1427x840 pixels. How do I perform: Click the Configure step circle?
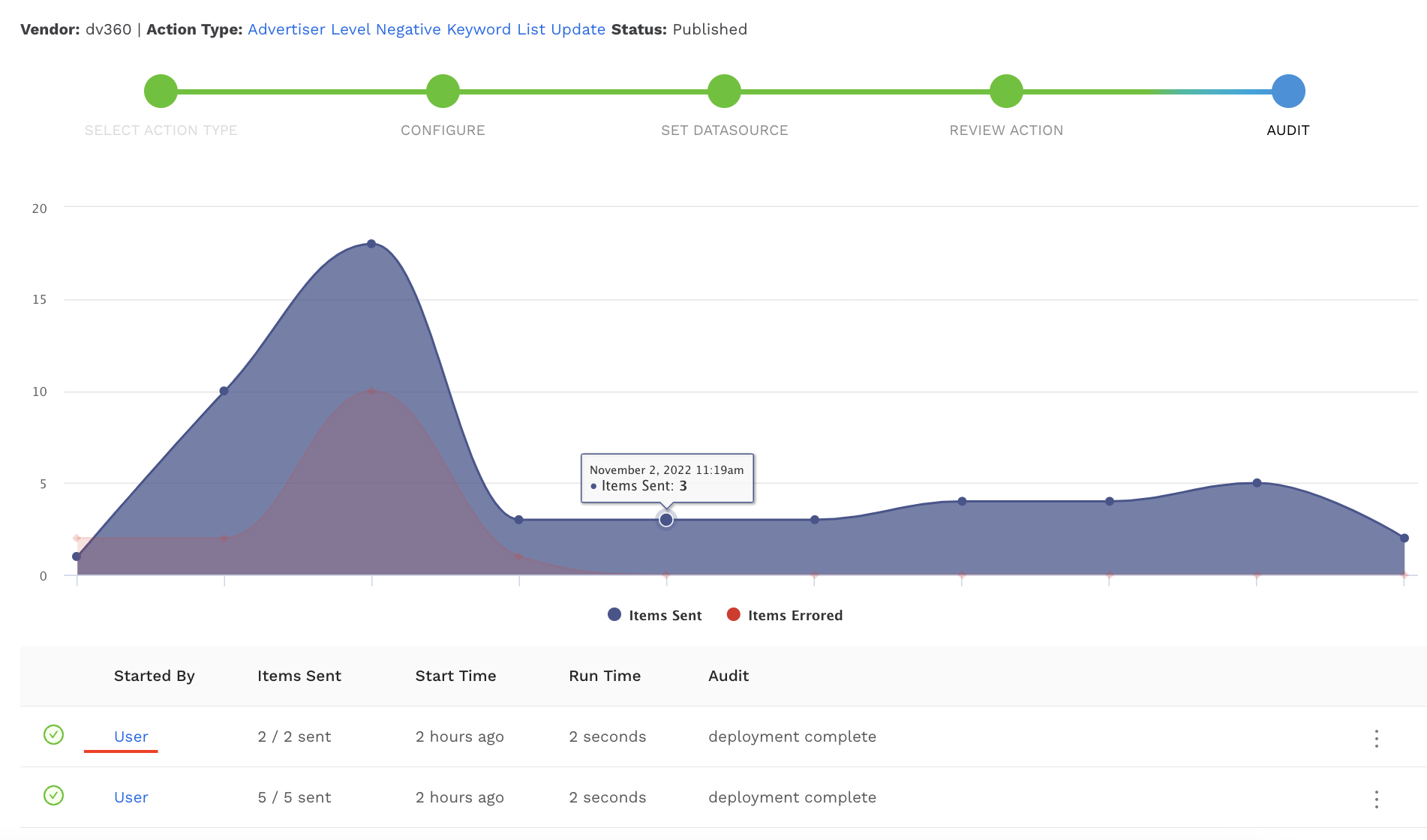pyautogui.click(x=443, y=91)
